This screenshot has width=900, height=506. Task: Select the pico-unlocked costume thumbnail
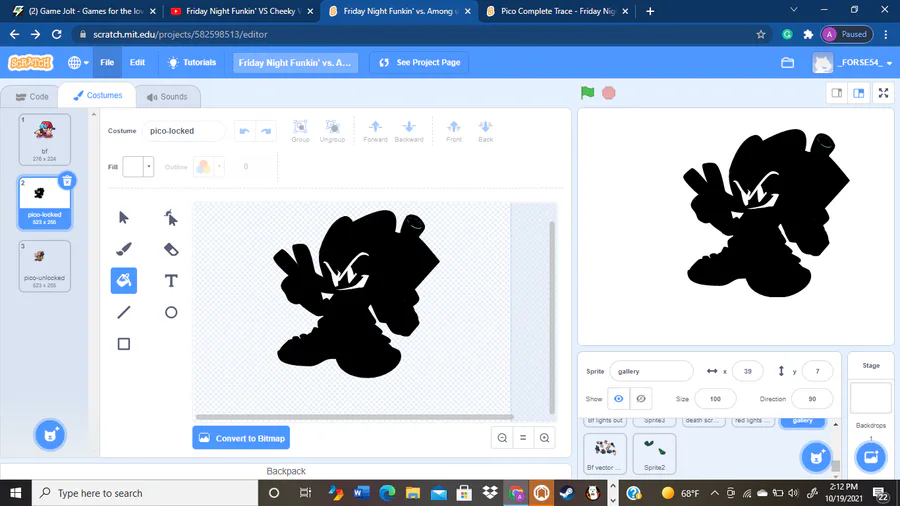click(45, 266)
